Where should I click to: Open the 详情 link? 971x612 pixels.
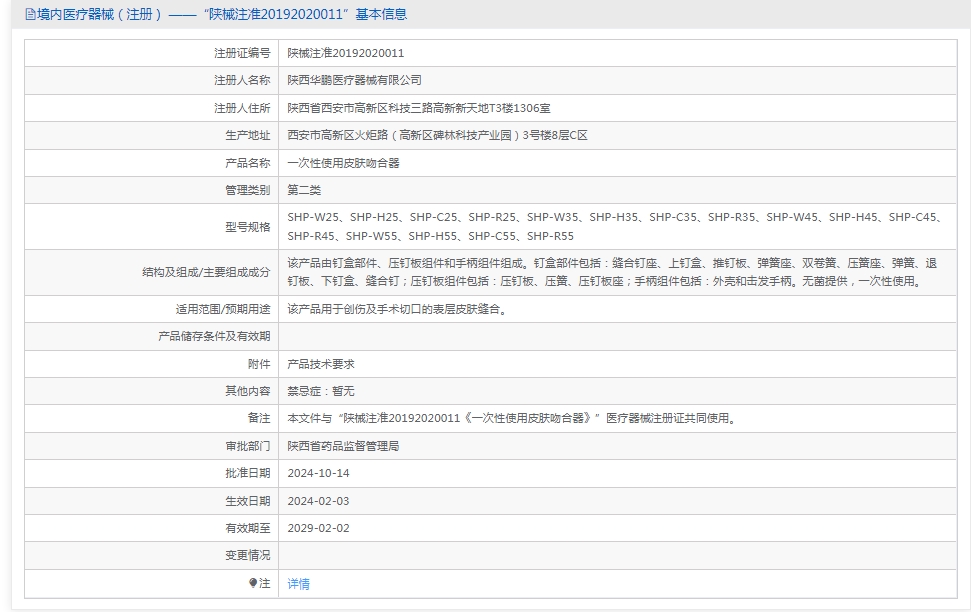pos(298,584)
